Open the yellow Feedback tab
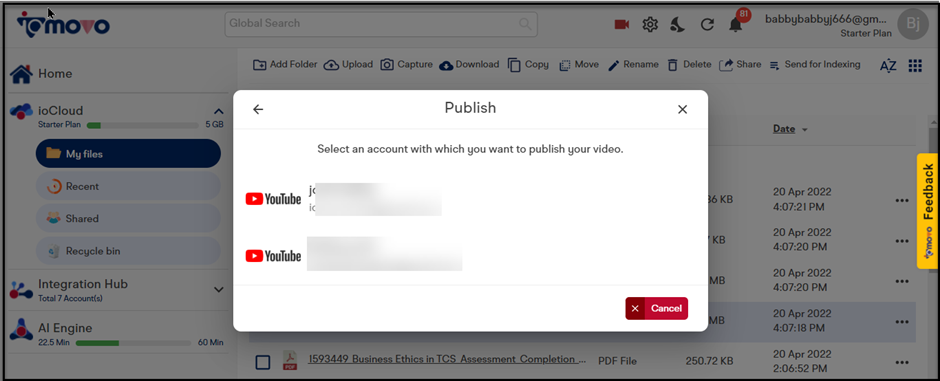 (x=927, y=211)
